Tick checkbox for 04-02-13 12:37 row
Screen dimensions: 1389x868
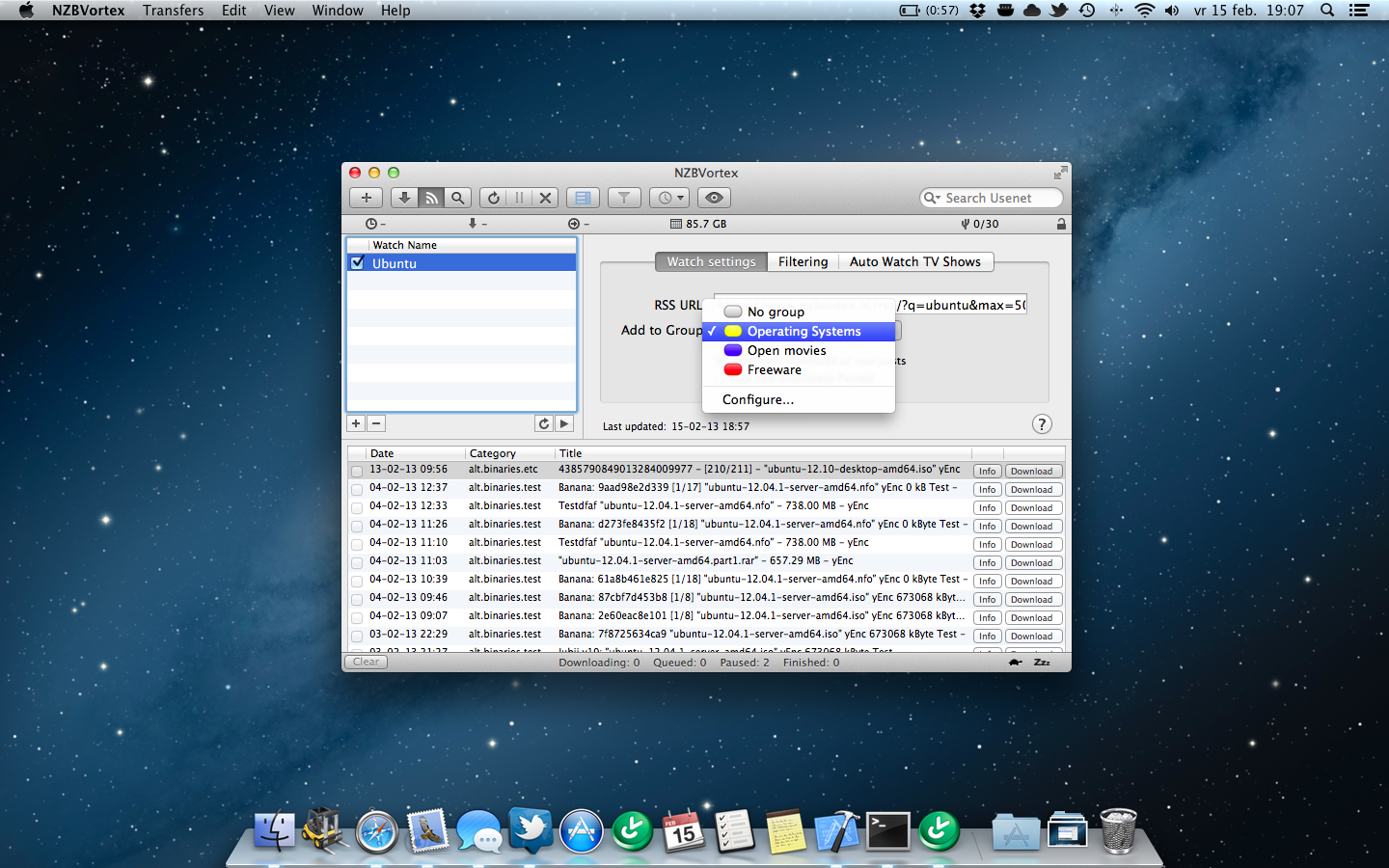pyautogui.click(x=357, y=489)
